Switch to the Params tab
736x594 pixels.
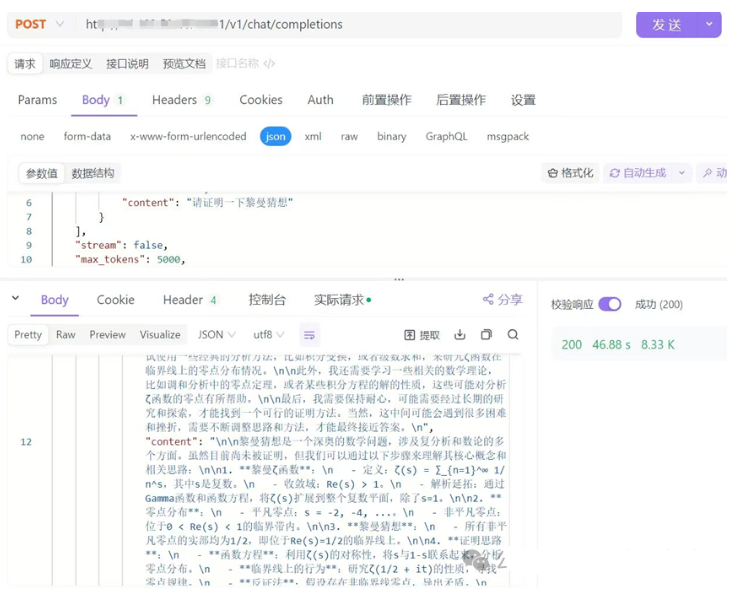(38, 100)
